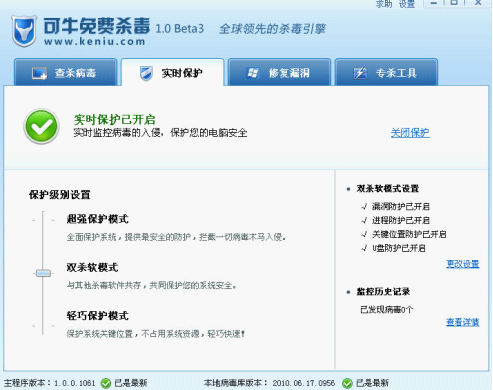This screenshot has height=390, width=493.
Task: Select the 轻巧保护模式 heading
Action: 97,316
